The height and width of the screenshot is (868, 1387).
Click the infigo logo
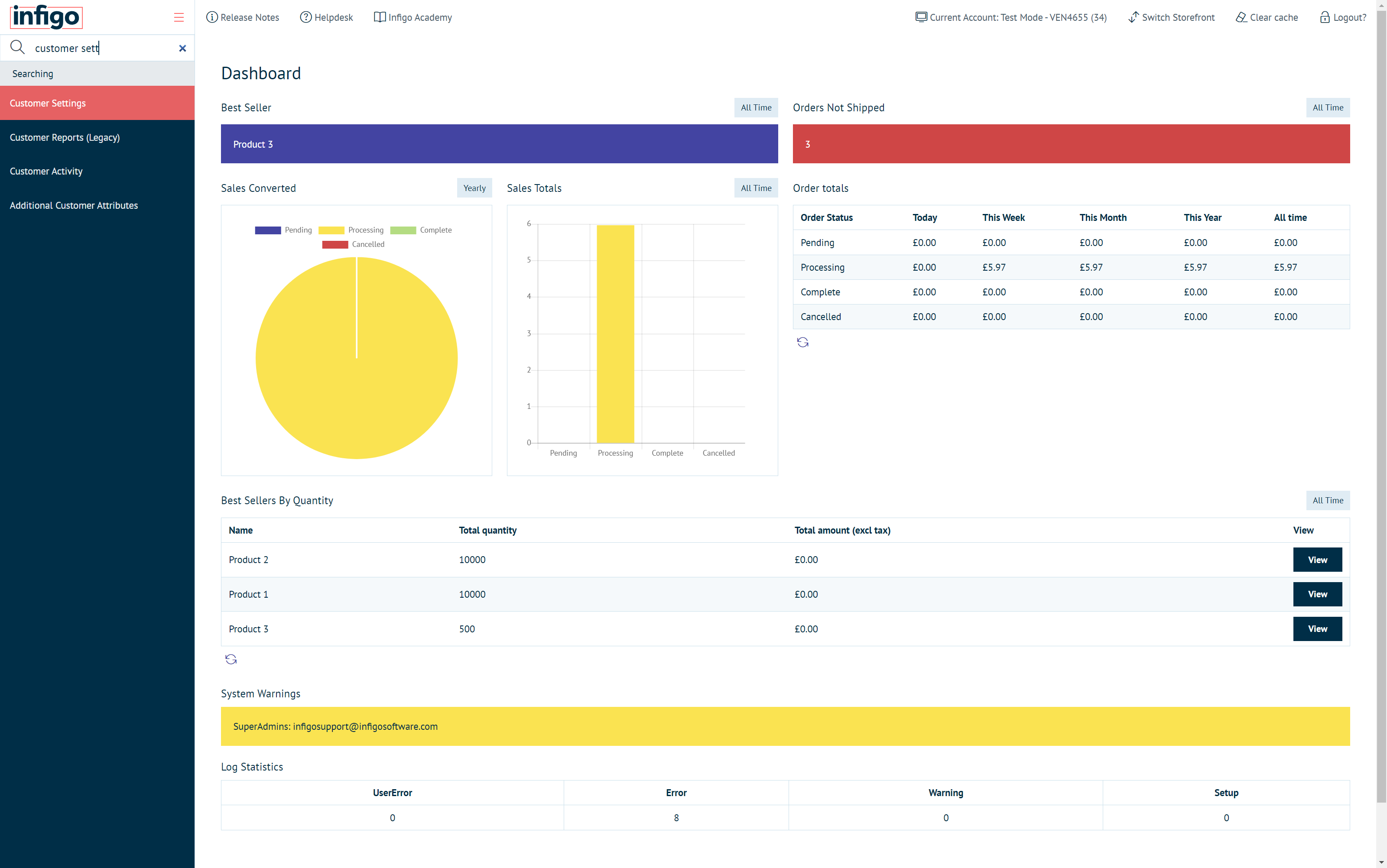coord(46,16)
